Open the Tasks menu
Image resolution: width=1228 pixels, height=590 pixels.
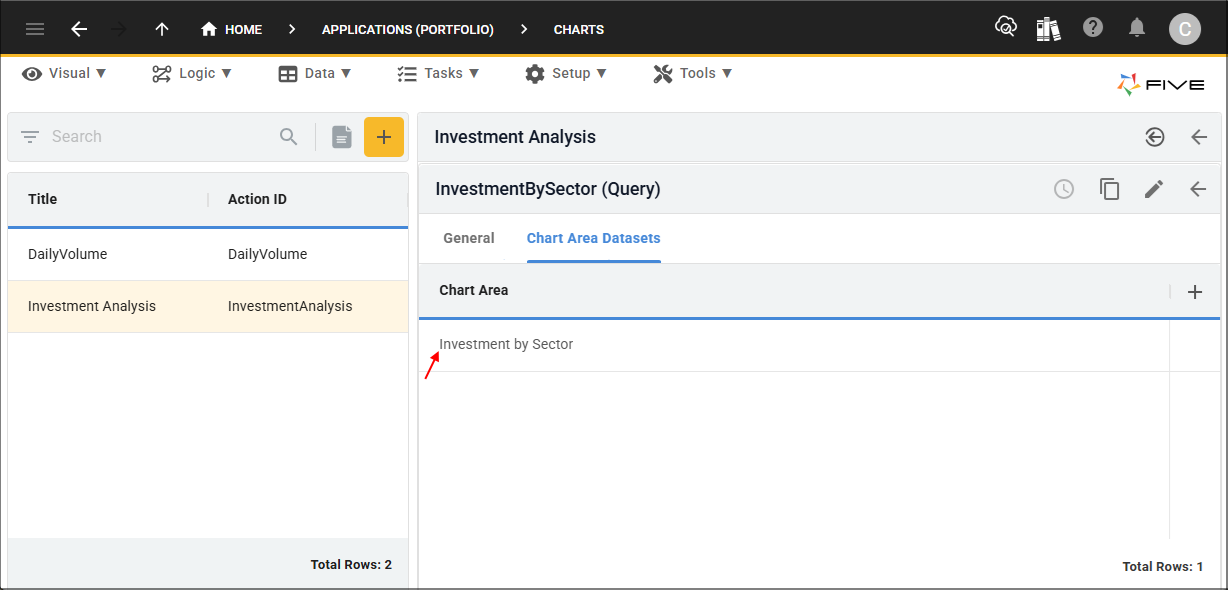438,73
